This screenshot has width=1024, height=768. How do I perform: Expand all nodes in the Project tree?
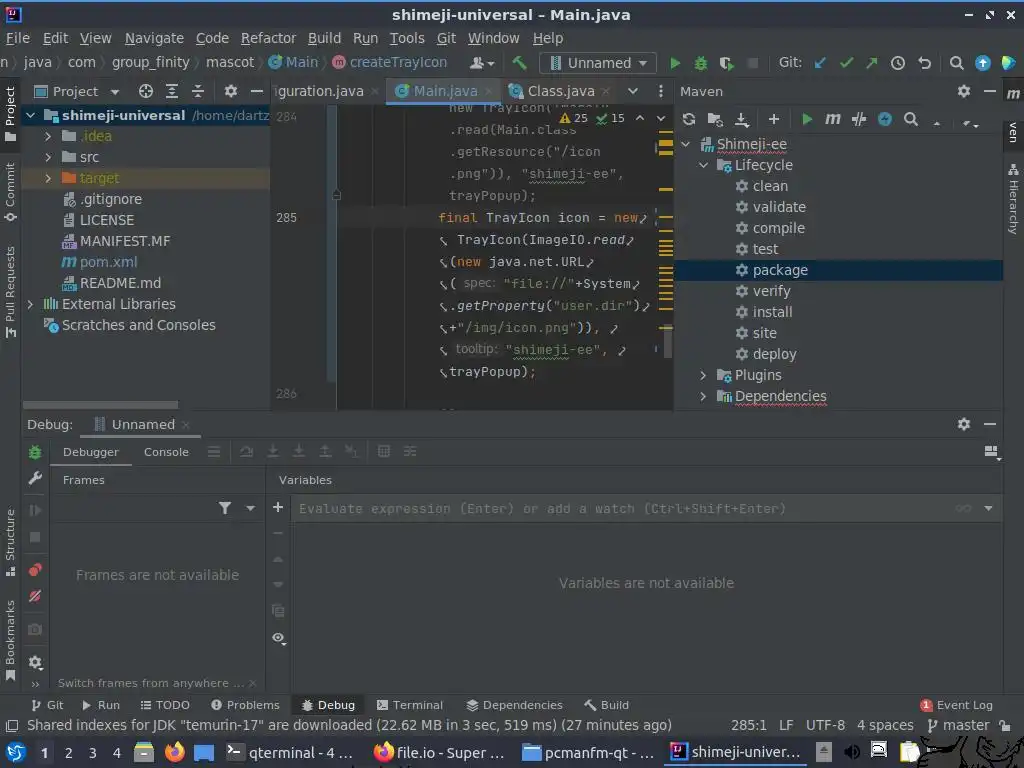(172, 91)
